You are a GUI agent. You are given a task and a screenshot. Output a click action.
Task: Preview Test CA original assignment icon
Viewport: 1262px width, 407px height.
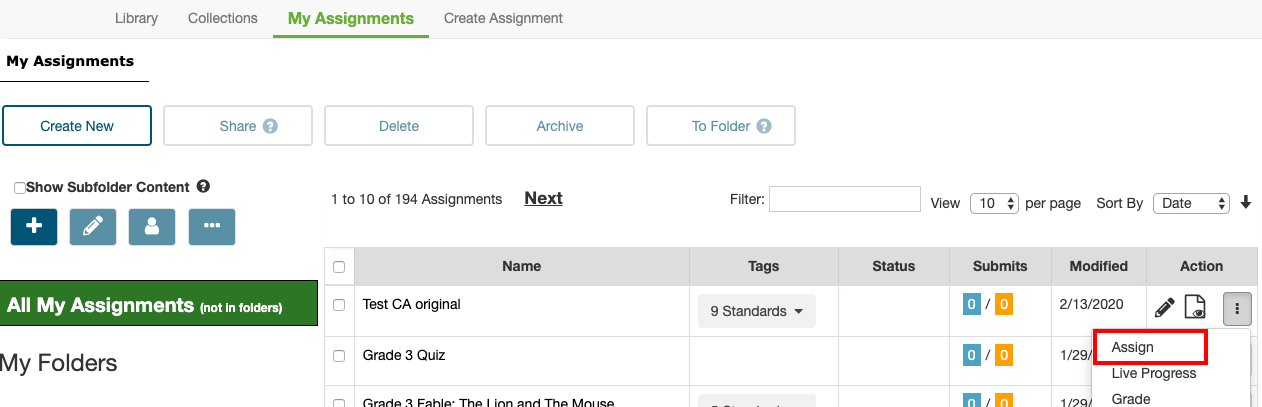1195,308
